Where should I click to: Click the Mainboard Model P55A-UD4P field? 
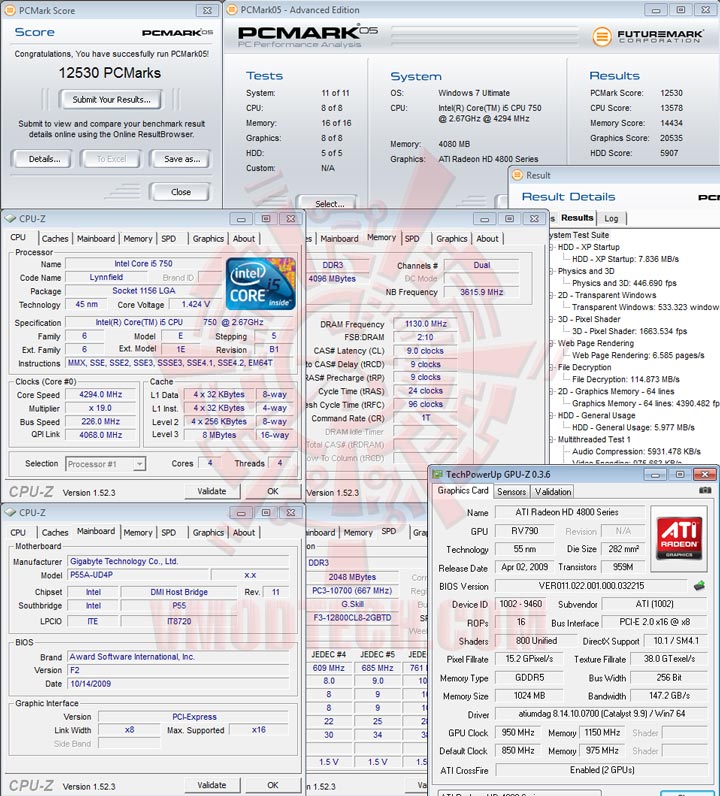[x=139, y=575]
